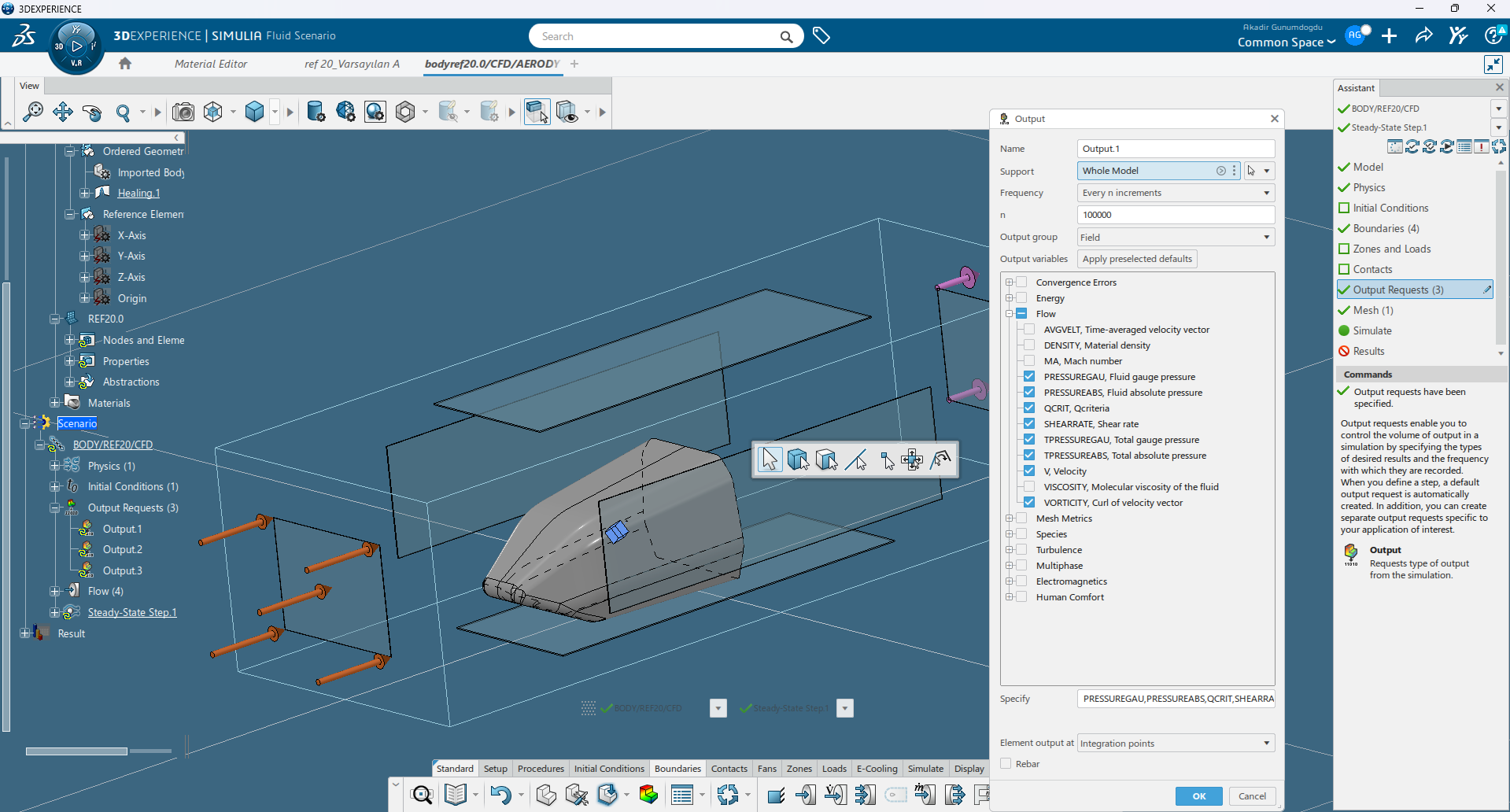Collapse the Flow category
The height and width of the screenshot is (812, 1510).
pyautogui.click(x=1009, y=314)
